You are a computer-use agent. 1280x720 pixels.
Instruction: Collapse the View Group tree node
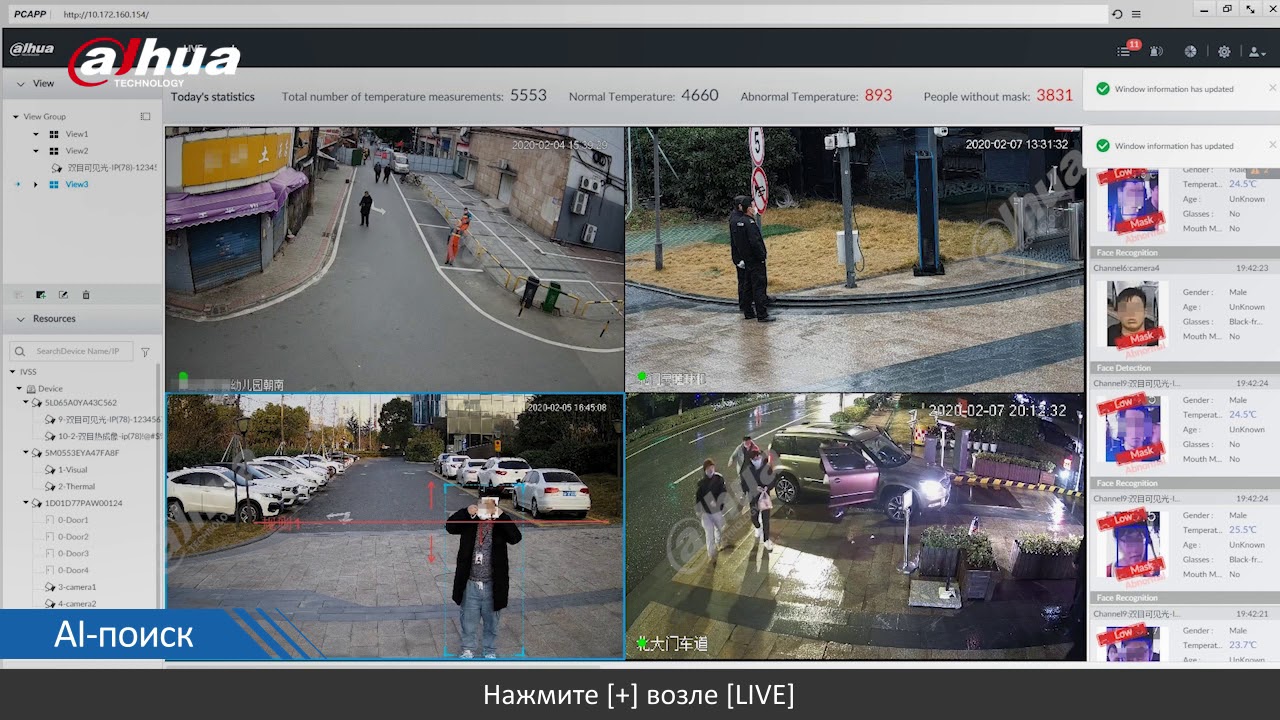pos(16,117)
